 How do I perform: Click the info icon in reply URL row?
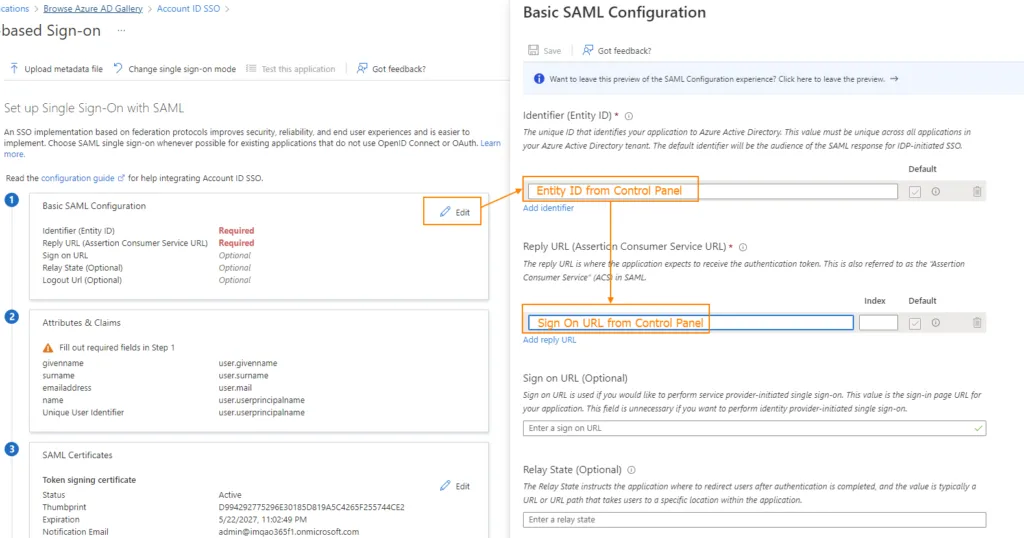tap(936, 323)
